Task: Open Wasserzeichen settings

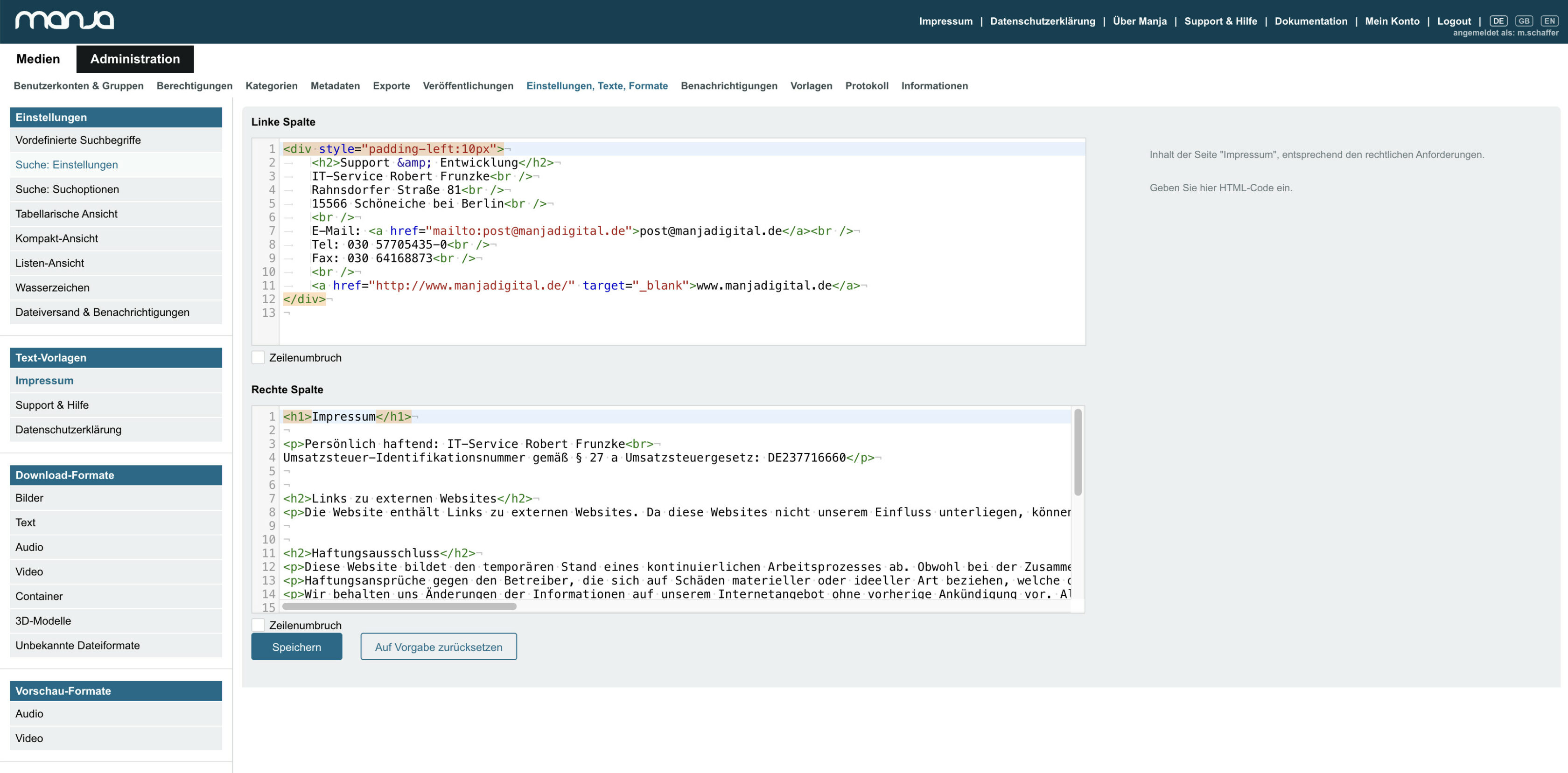Action: [x=116, y=287]
